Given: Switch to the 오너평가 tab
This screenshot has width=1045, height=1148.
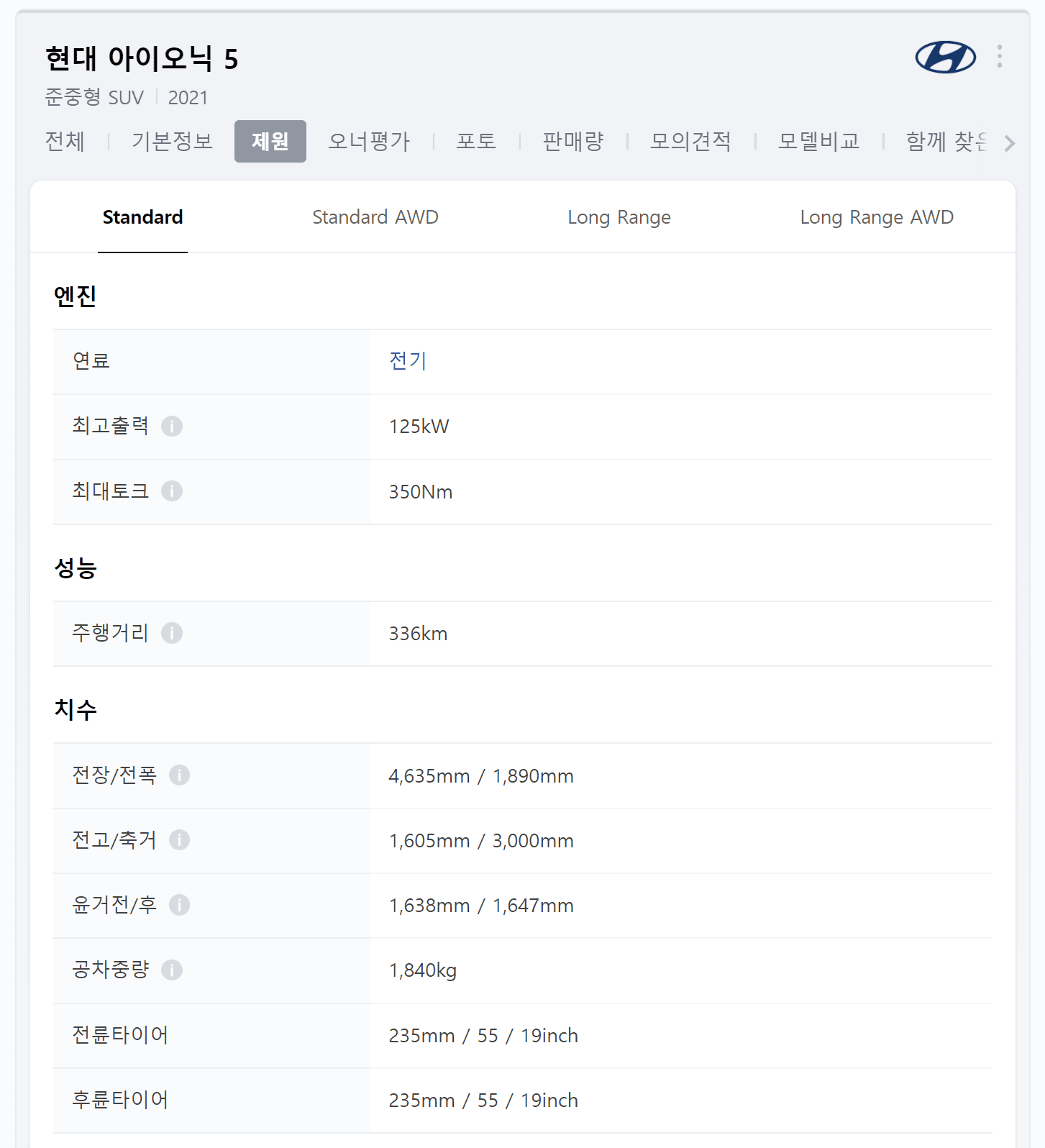Looking at the screenshot, I should pyautogui.click(x=369, y=141).
